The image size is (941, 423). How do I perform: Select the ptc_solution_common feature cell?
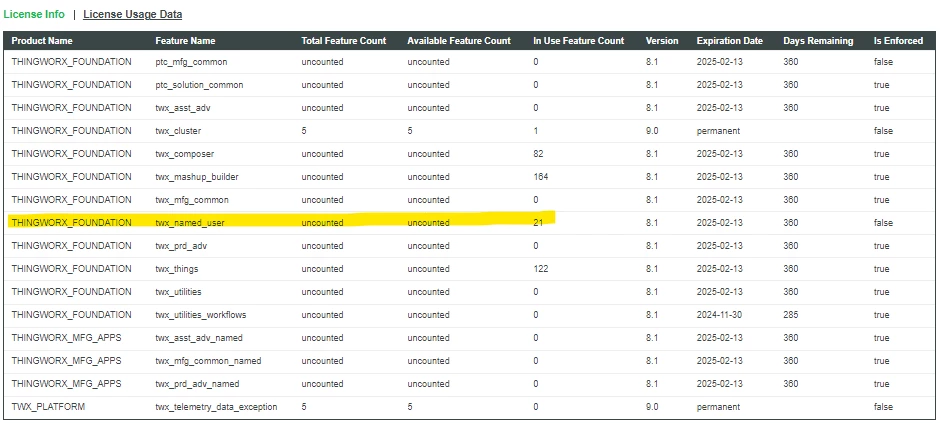(199, 85)
